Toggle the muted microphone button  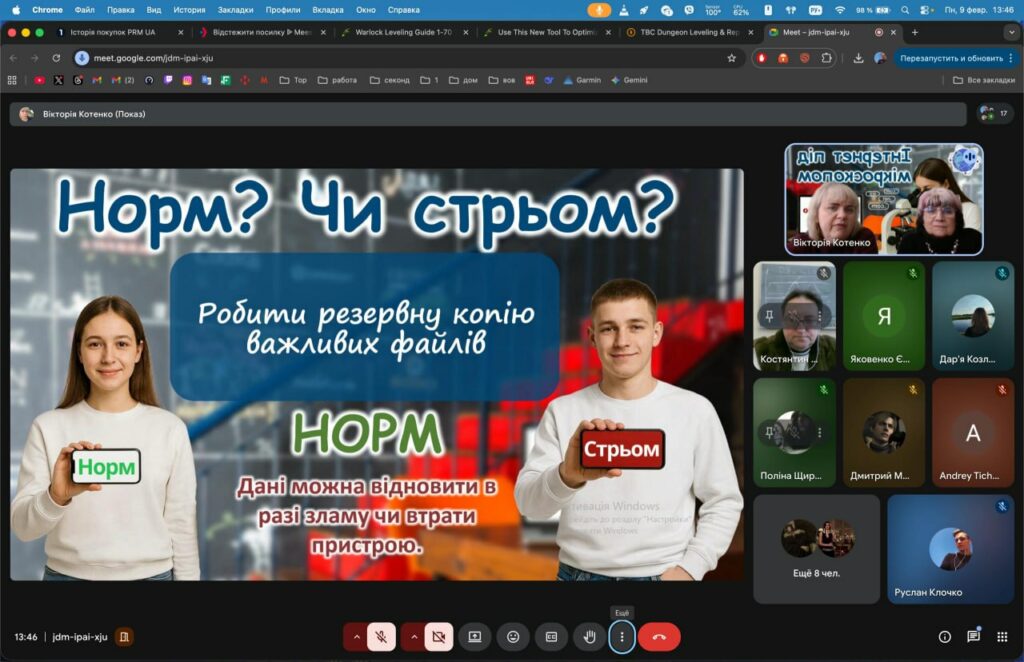381,637
